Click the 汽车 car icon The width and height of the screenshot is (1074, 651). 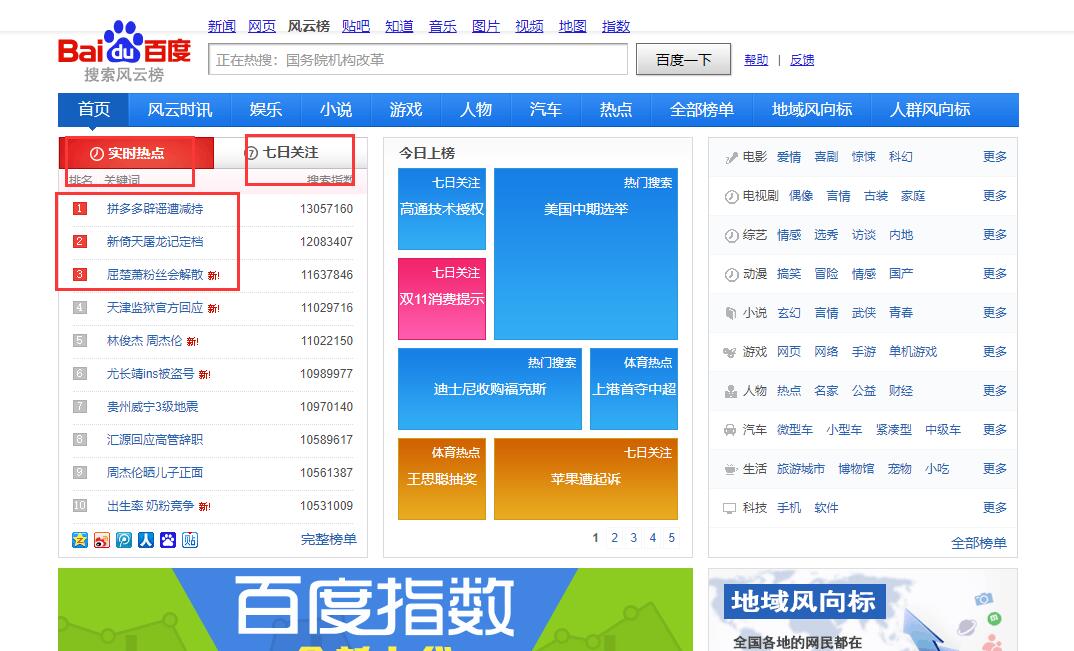click(x=730, y=430)
